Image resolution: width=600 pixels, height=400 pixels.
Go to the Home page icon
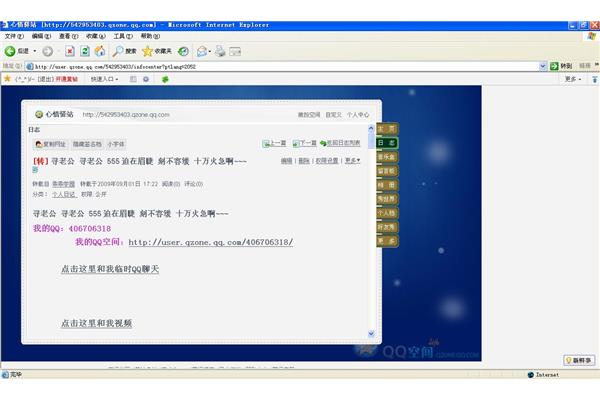coord(100,51)
